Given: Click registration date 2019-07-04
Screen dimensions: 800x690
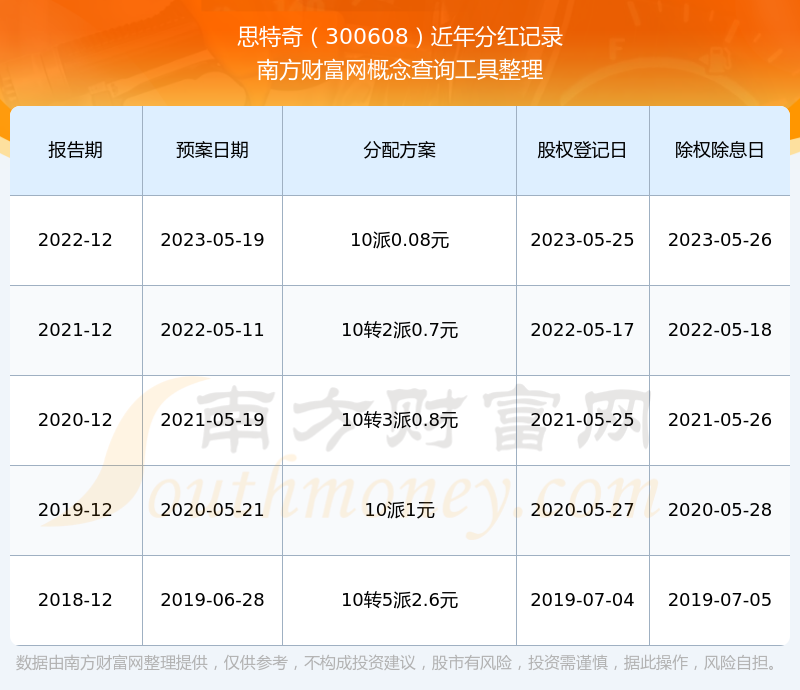Looking at the screenshot, I should click(x=582, y=600).
